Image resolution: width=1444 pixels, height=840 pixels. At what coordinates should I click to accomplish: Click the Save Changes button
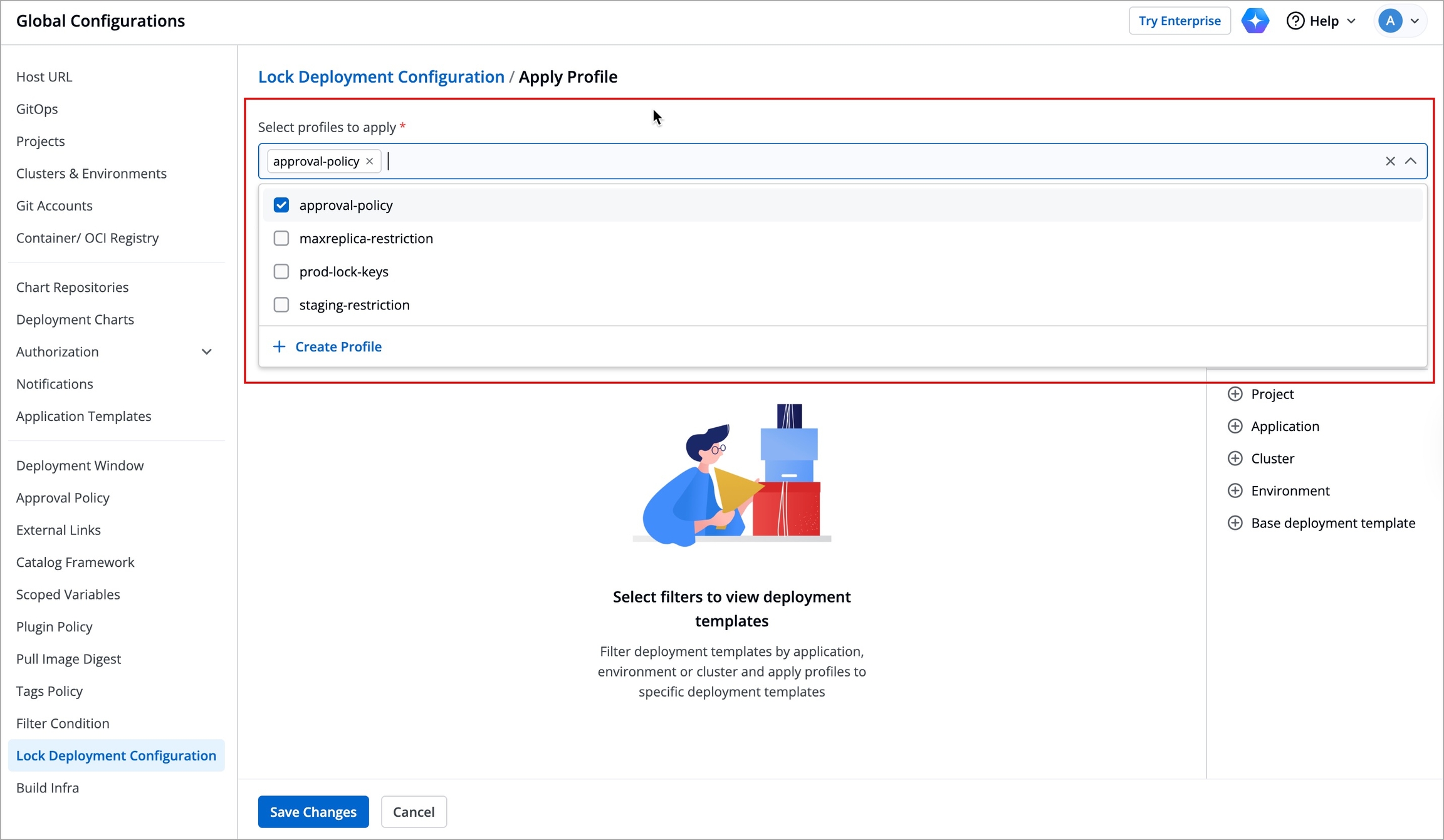pos(313,812)
